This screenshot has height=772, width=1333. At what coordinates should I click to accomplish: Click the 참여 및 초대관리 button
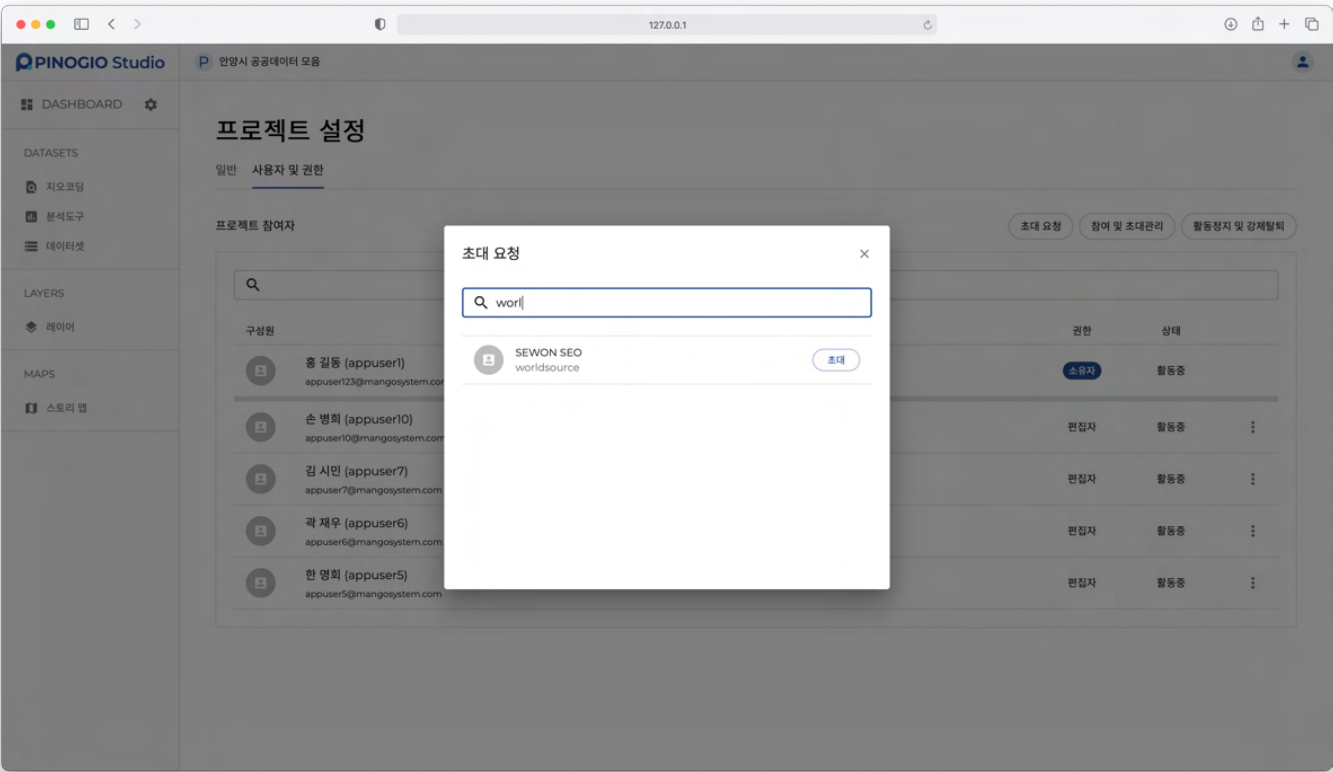click(x=1126, y=226)
